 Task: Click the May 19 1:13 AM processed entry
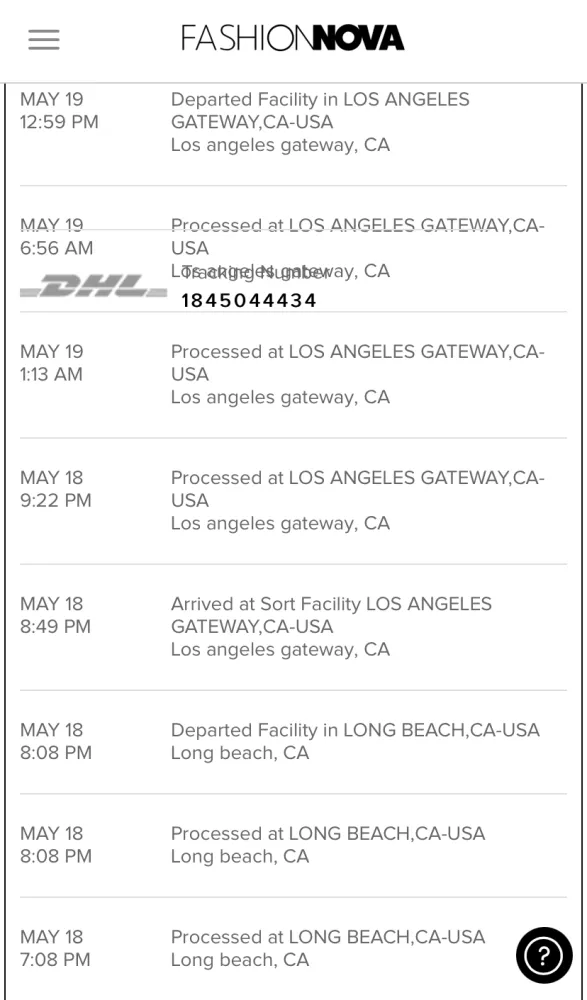[294, 374]
